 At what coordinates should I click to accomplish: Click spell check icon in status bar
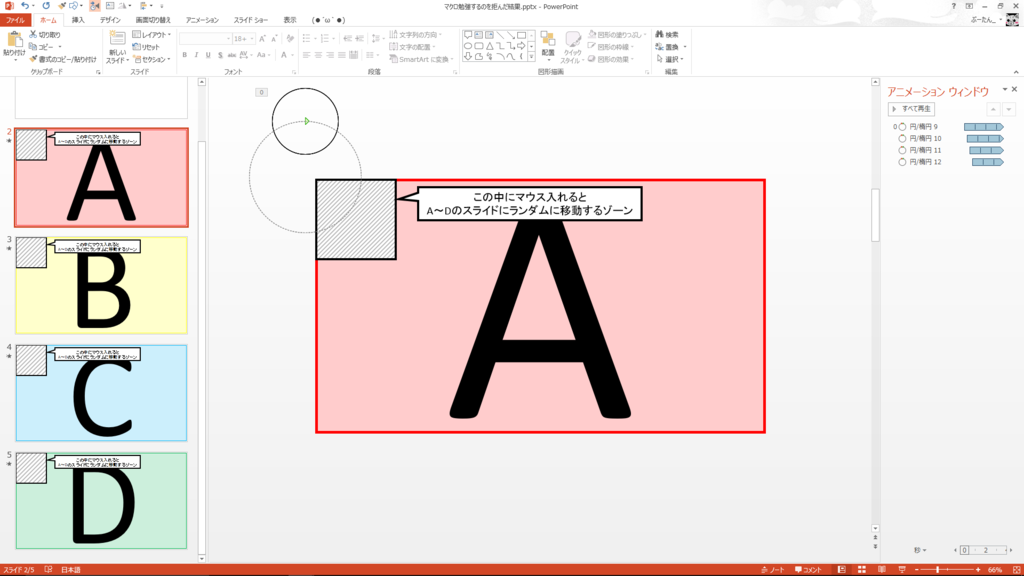[48, 569]
